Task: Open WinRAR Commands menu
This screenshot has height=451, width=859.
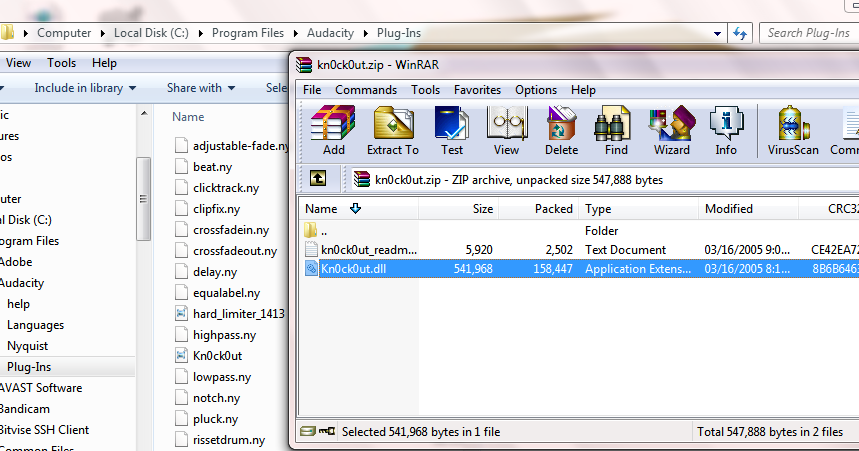Action: [x=366, y=90]
